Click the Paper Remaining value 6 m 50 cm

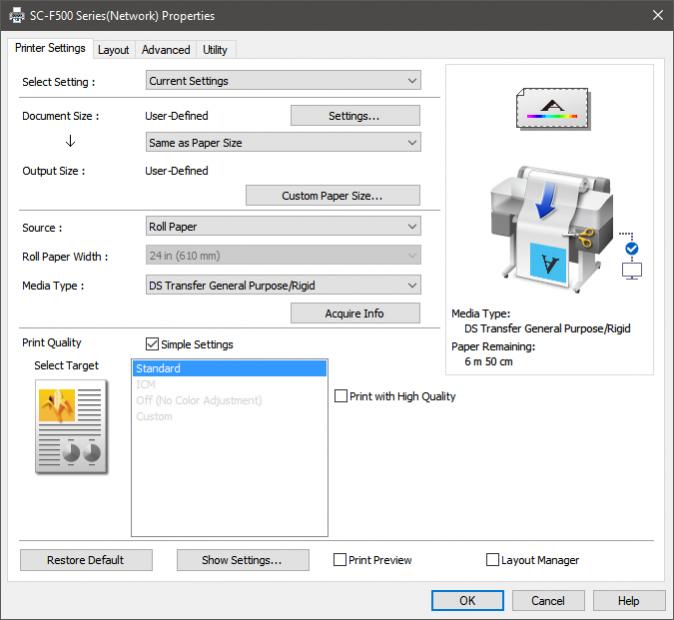(488, 361)
